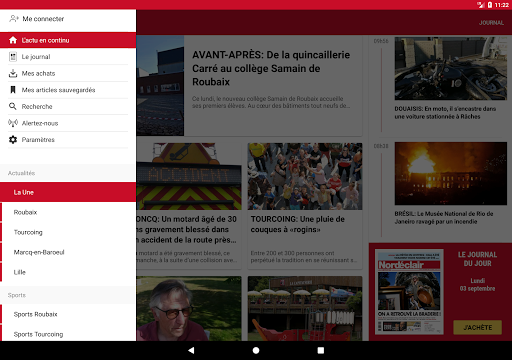The height and width of the screenshot is (360, 512).
Task: Open the Paramètres gear icon
Action: pyautogui.click(x=13, y=140)
